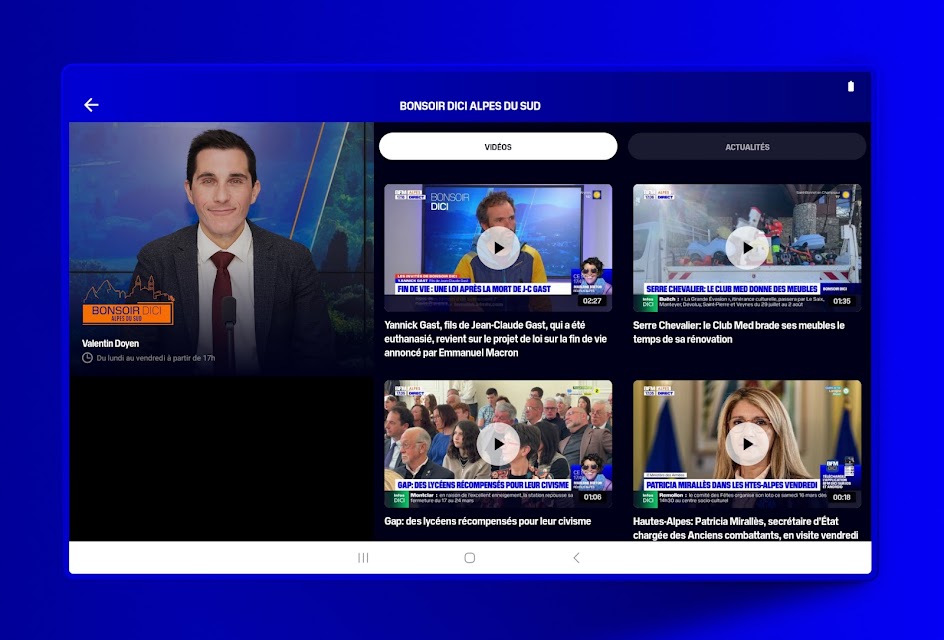Click the host name 'Valentin Doyen'
Image resolution: width=944 pixels, height=640 pixels.
coord(110,343)
